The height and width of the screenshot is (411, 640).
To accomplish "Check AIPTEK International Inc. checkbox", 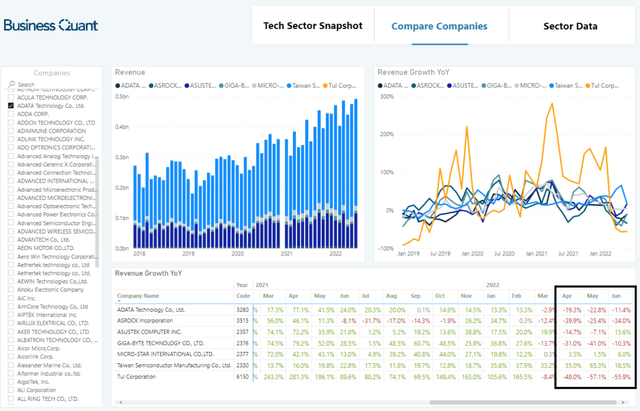I will (11, 315).
